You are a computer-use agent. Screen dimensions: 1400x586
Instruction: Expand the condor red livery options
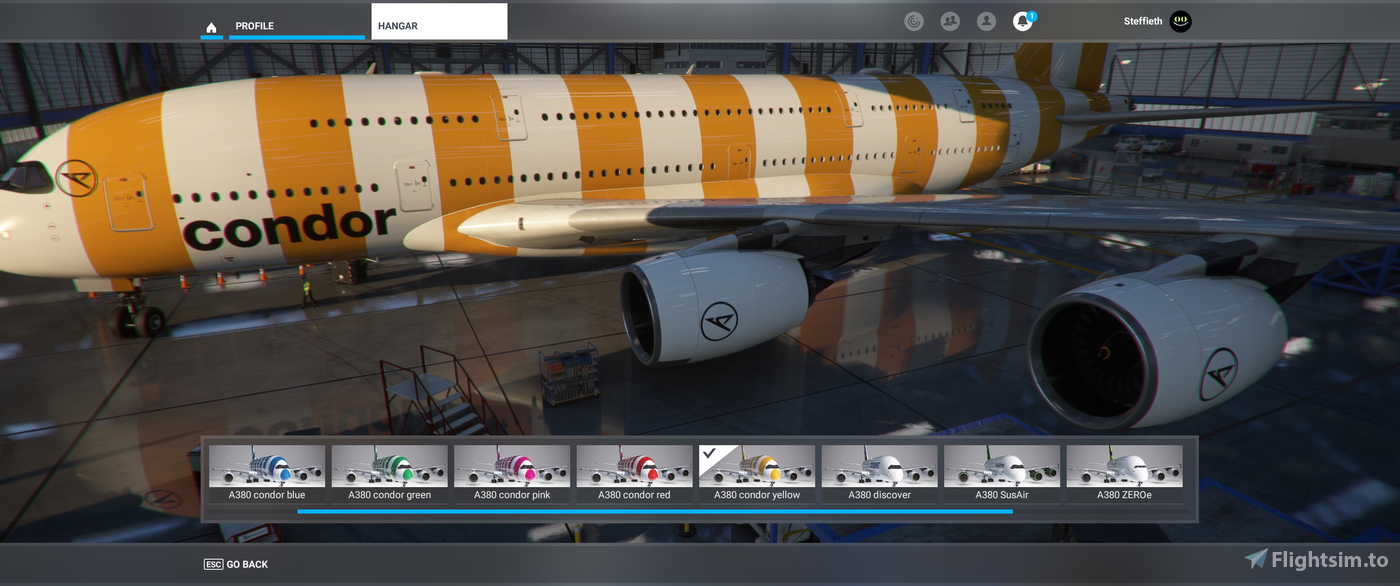(633, 466)
